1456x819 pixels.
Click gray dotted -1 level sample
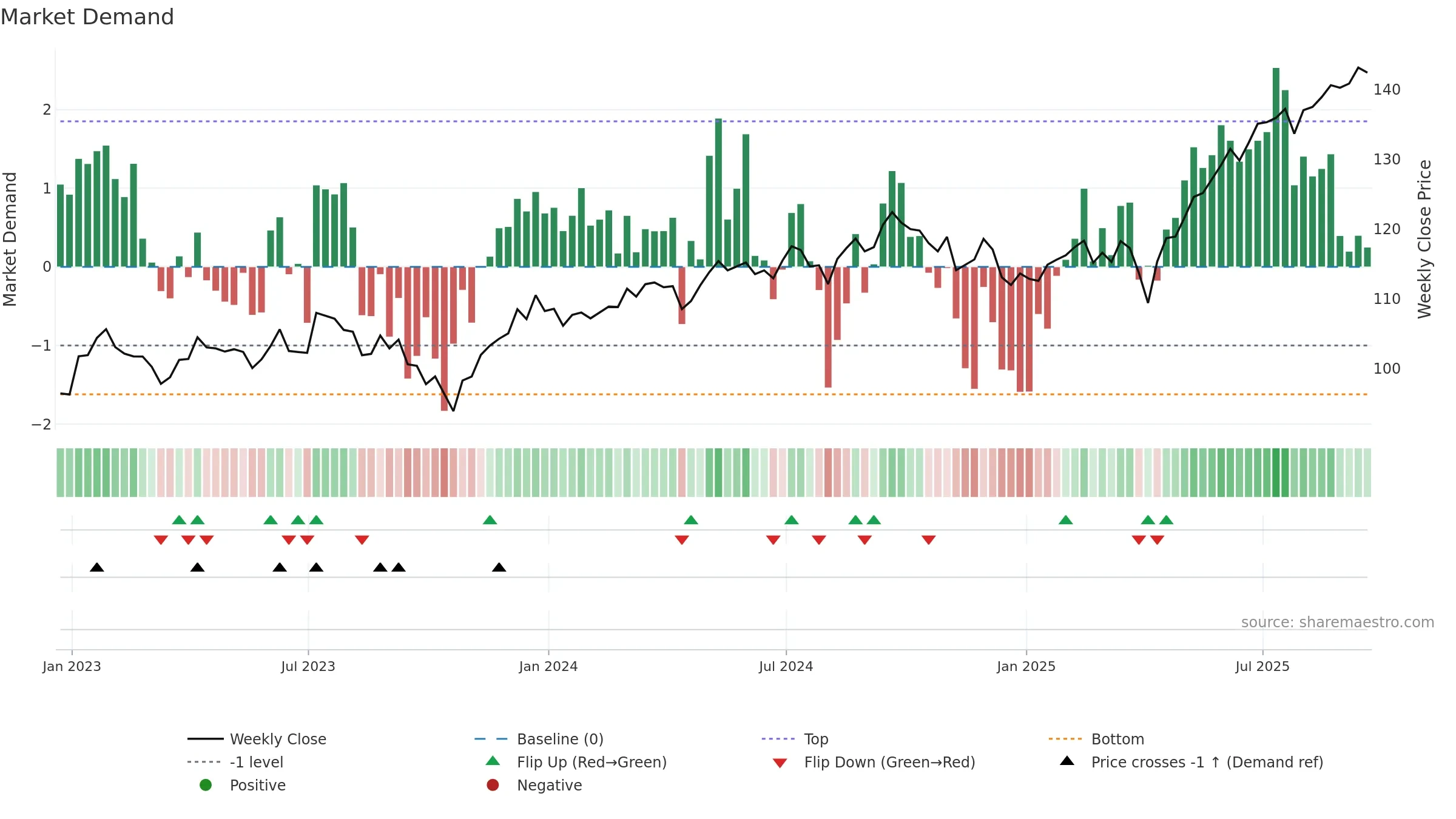point(204,762)
